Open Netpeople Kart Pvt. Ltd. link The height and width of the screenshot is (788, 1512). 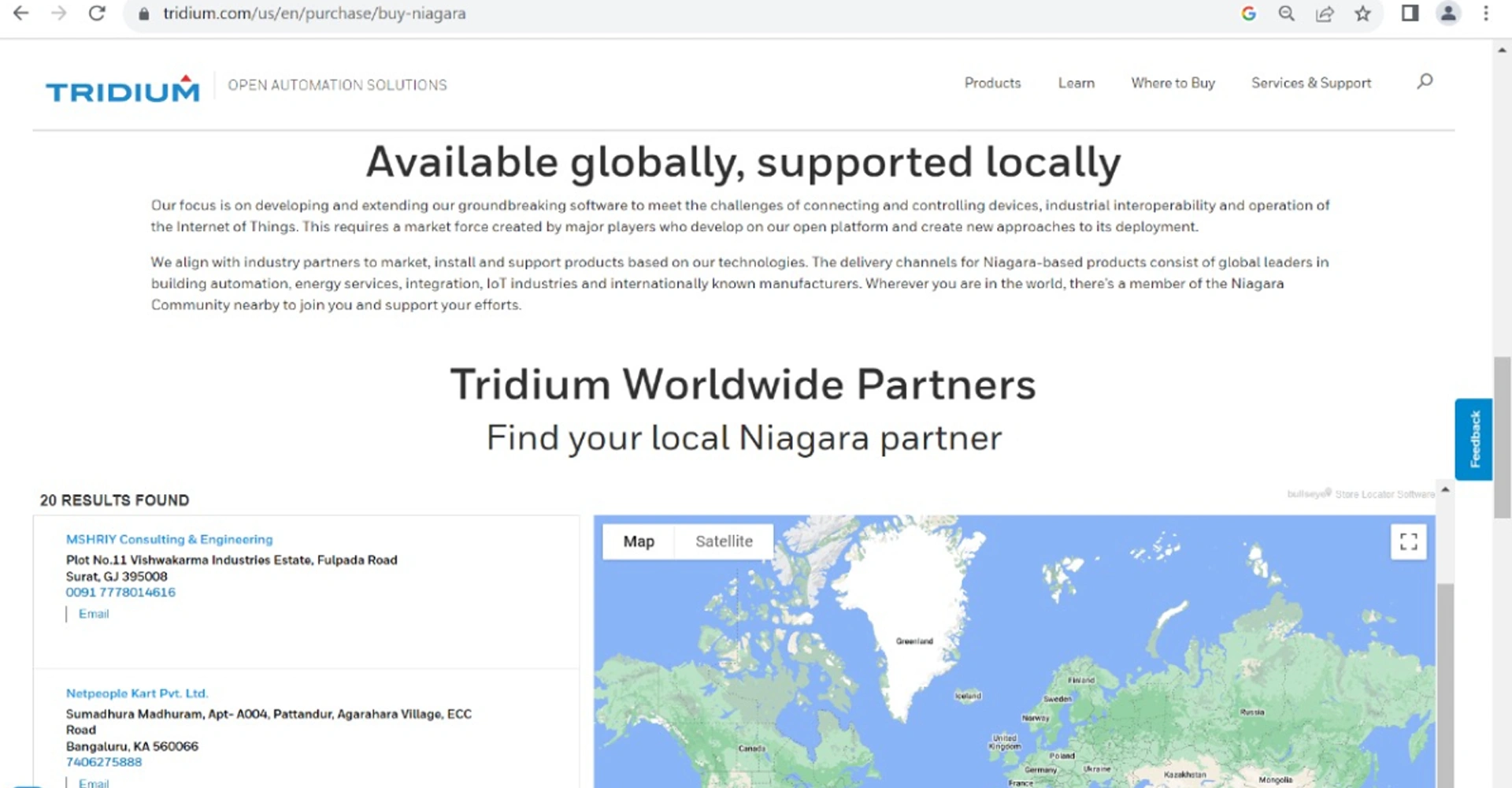coord(137,693)
